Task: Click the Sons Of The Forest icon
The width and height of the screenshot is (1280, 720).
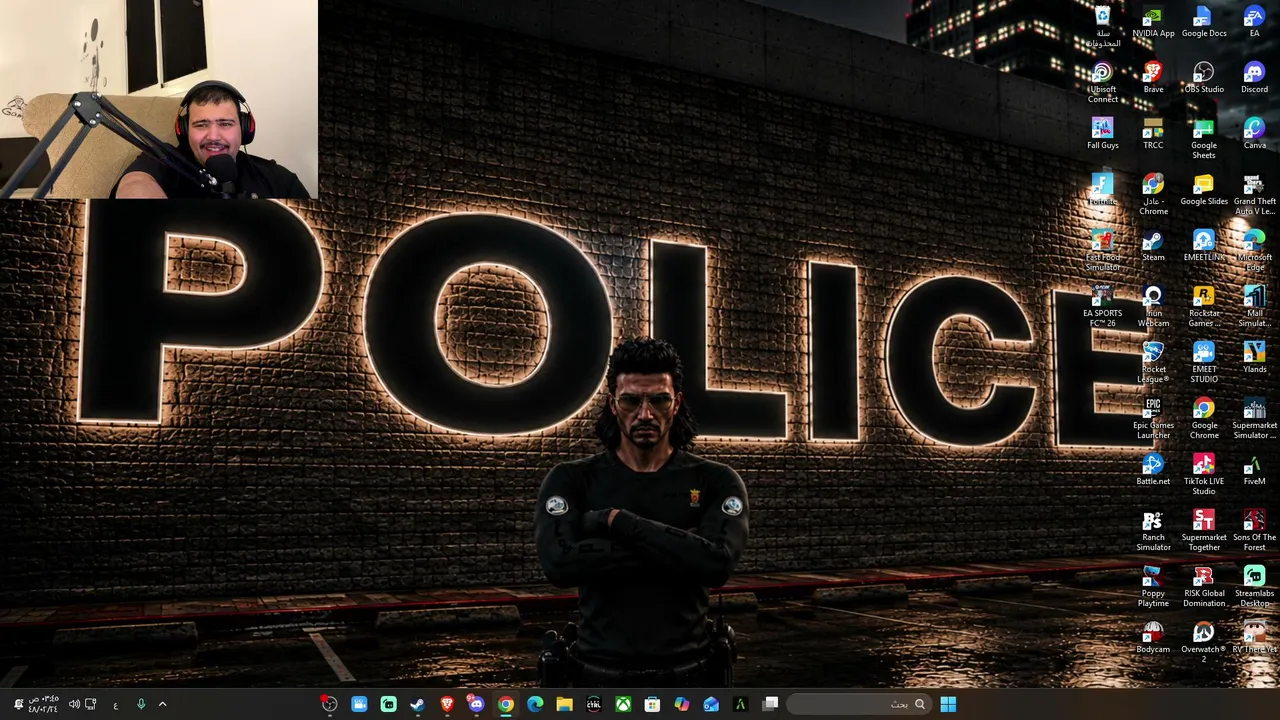Action: point(1254,531)
